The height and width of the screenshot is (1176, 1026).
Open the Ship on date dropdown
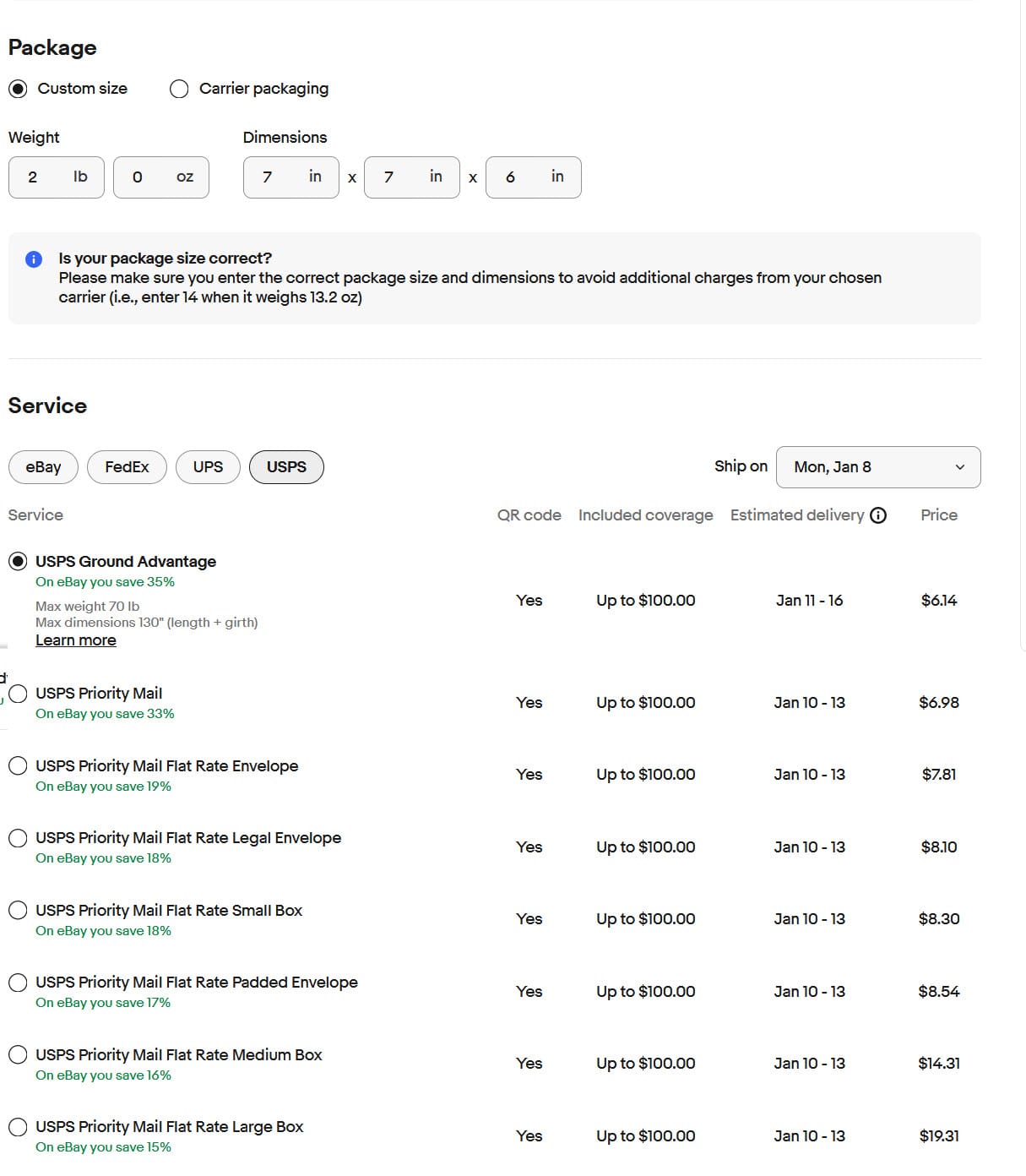click(878, 467)
